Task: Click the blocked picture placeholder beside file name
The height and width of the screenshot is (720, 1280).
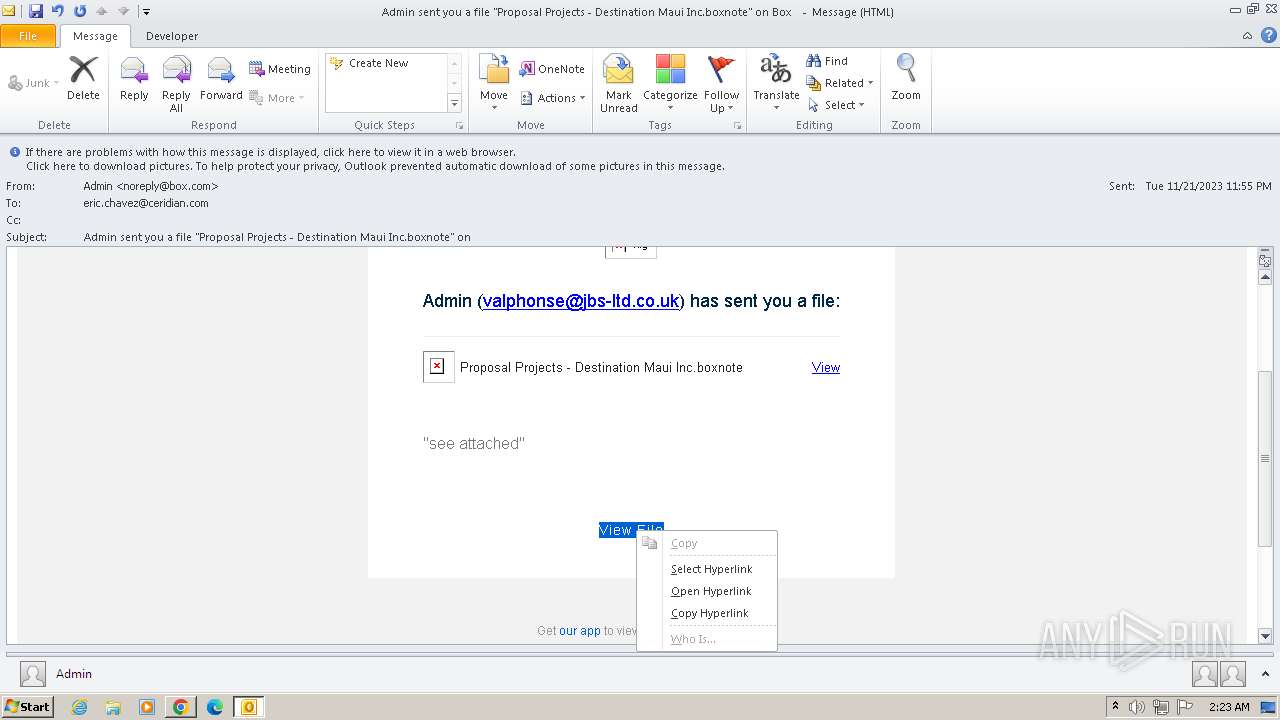Action: point(438,367)
